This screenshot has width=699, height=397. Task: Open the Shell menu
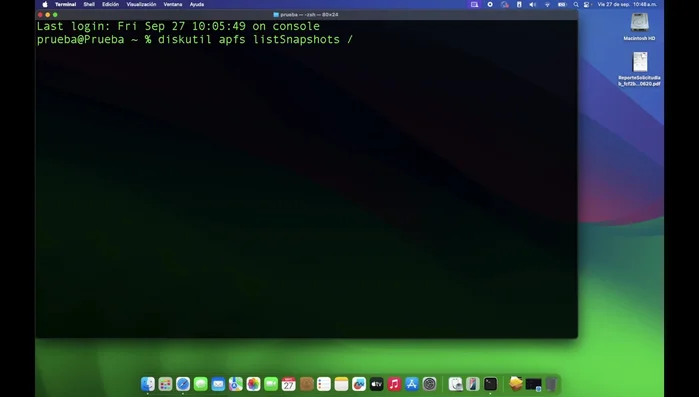pyautogui.click(x=89, y=4)
